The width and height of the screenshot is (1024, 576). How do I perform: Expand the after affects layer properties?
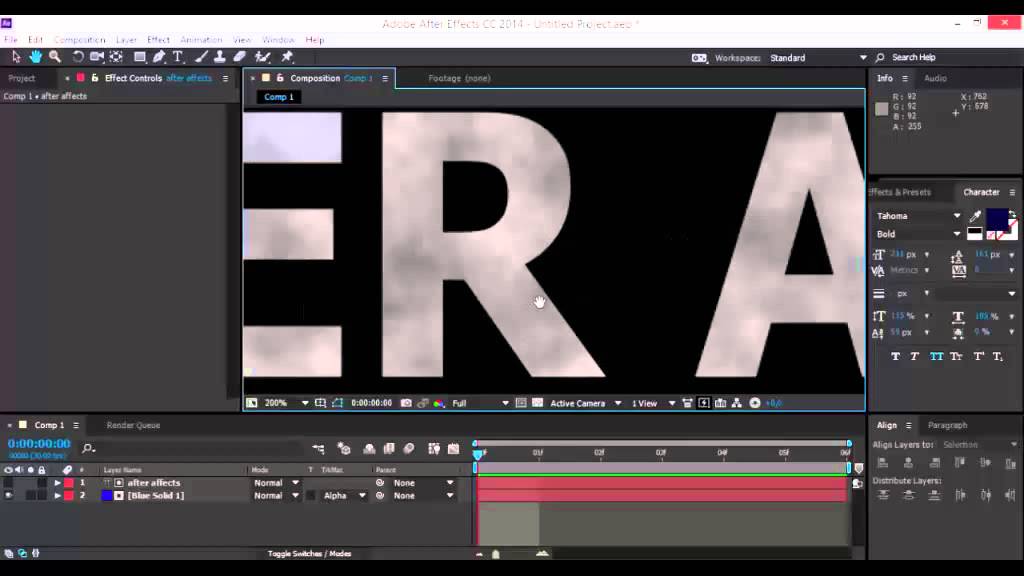[x=57, y=483]
